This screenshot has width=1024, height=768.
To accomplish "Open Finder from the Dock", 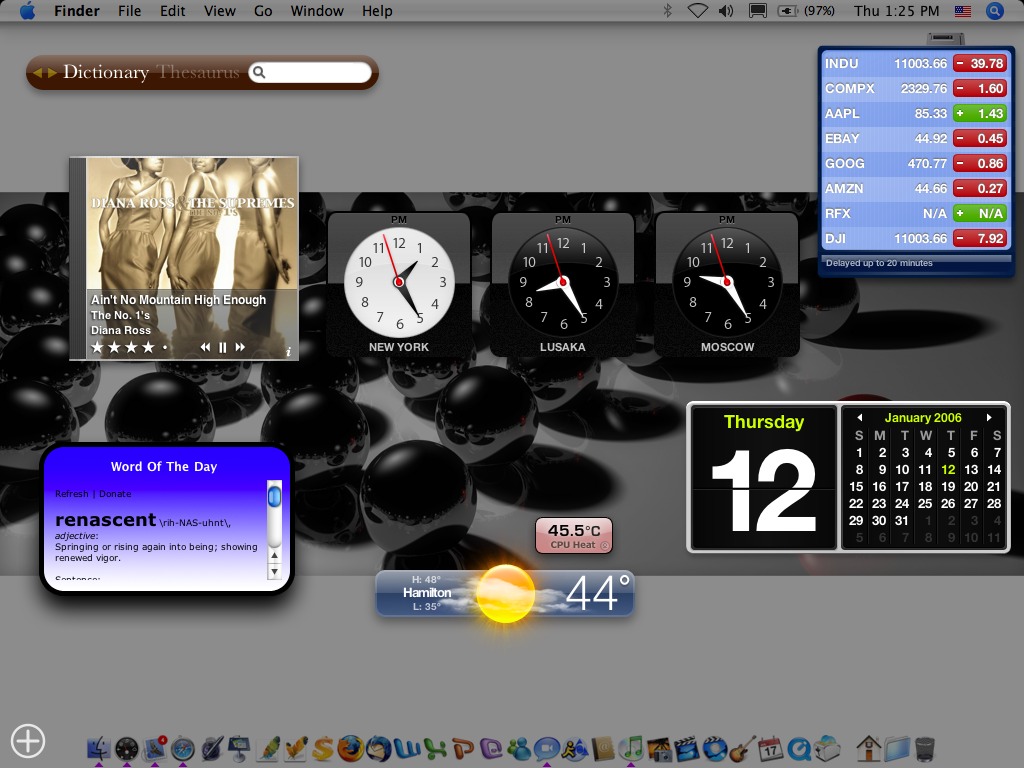I will (x=99, y=748).
